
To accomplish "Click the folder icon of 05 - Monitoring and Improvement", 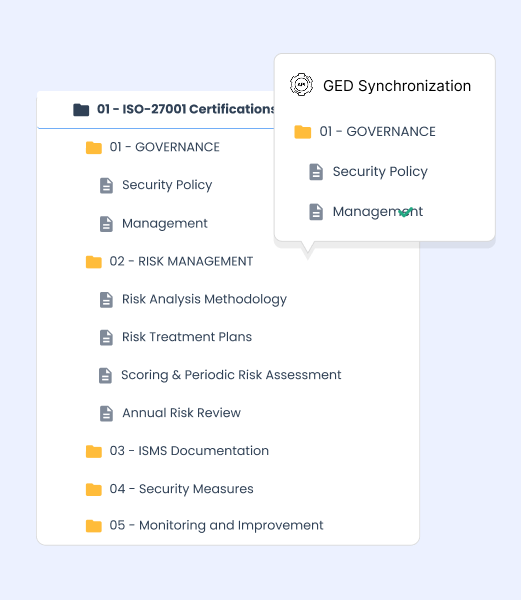I will (x=94, y=526).
